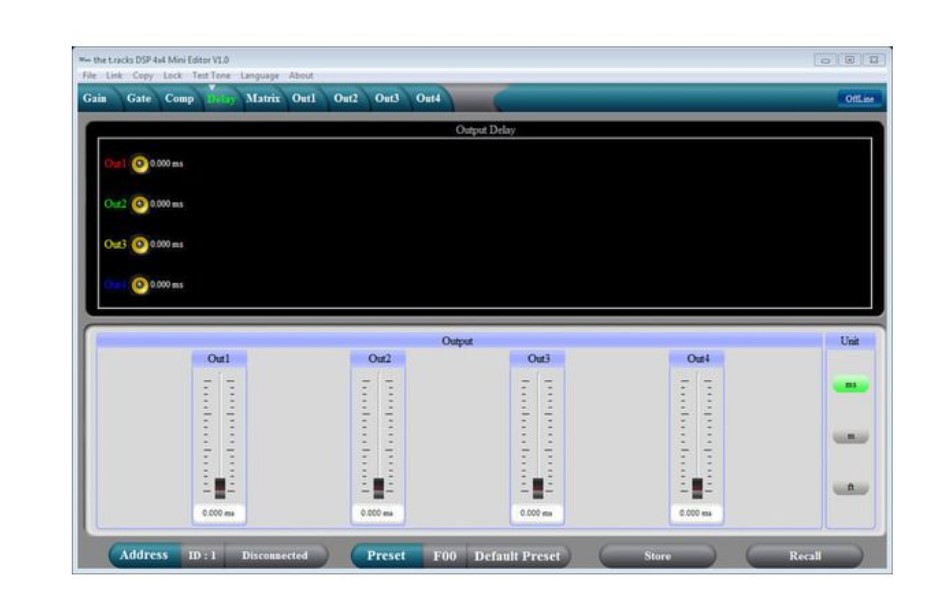Open the Out3 tab
The width and height of the screenshot is (945, 601).
(387, 98)
